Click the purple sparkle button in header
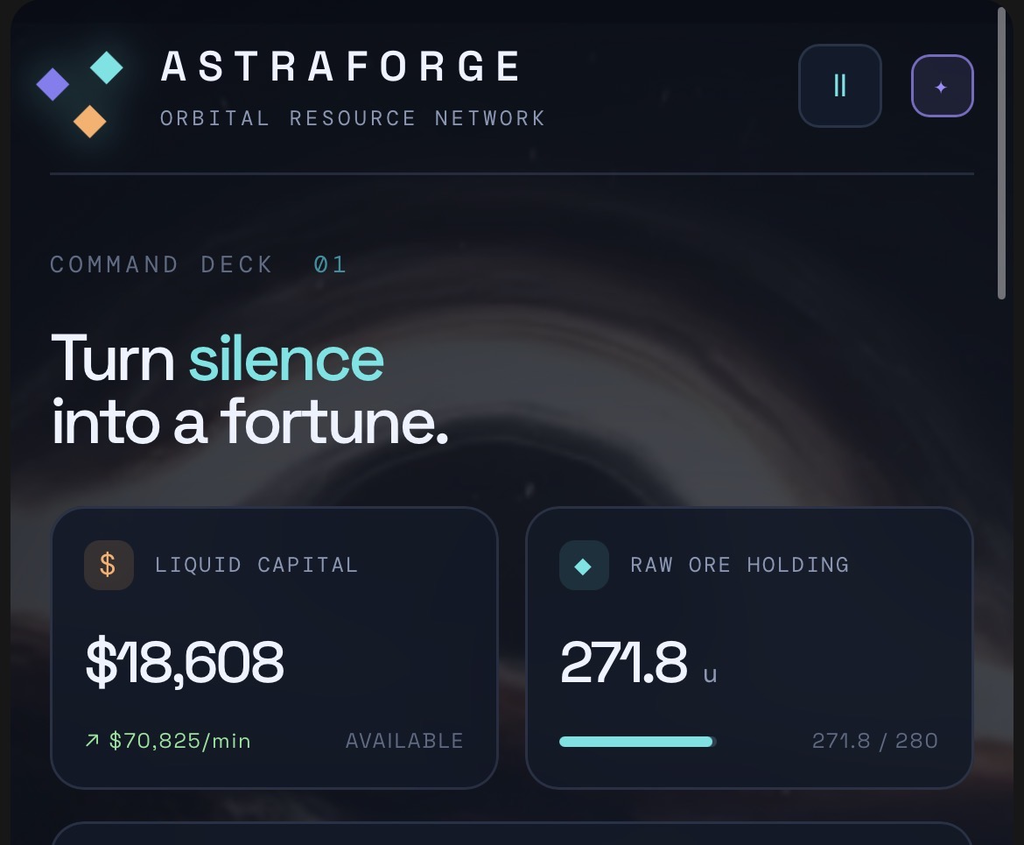Viewport: 1024px width, 845px height. (942, 86)
